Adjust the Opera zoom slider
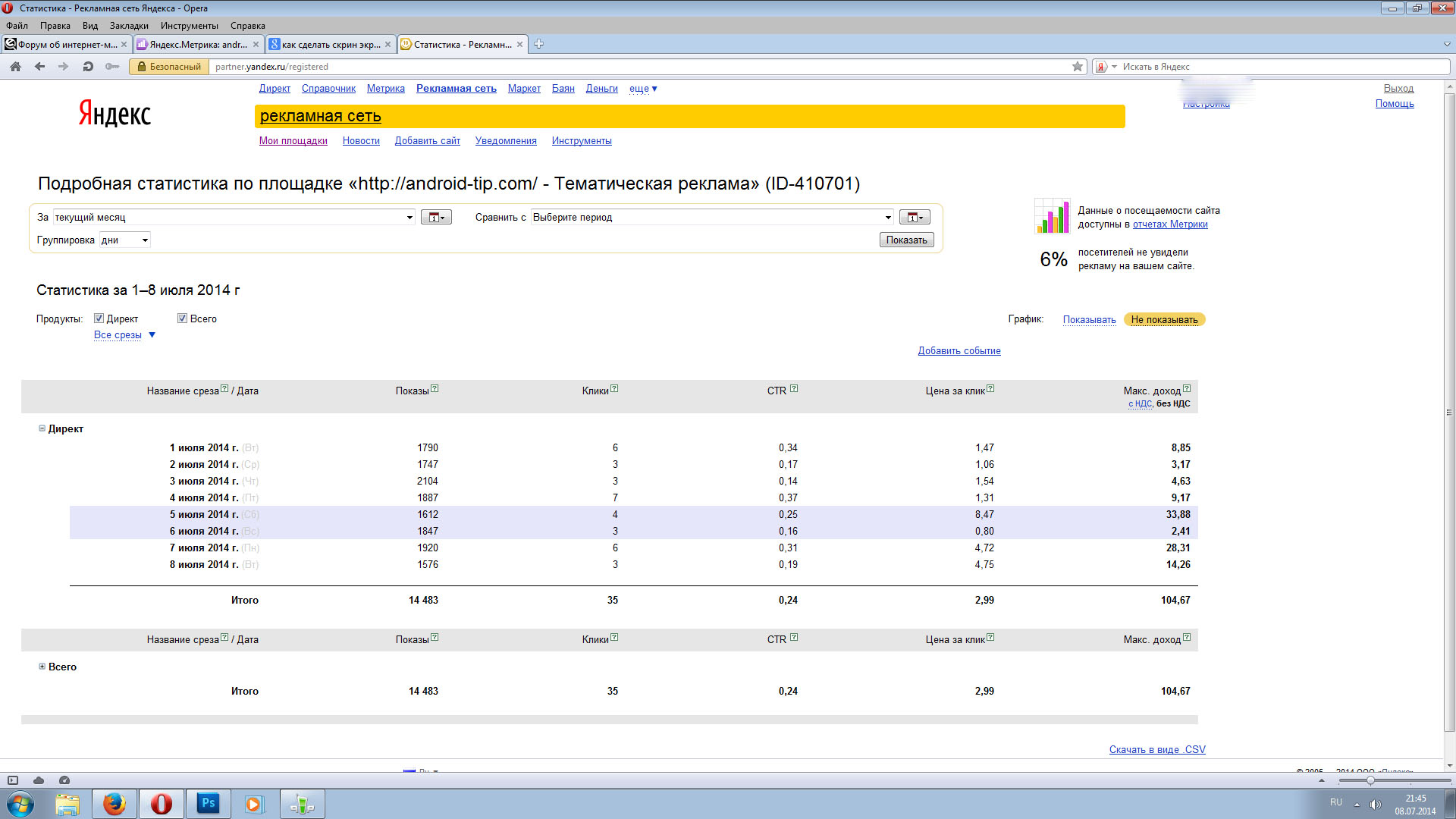Screen dimensions: 1456x819 point(1370,780)
